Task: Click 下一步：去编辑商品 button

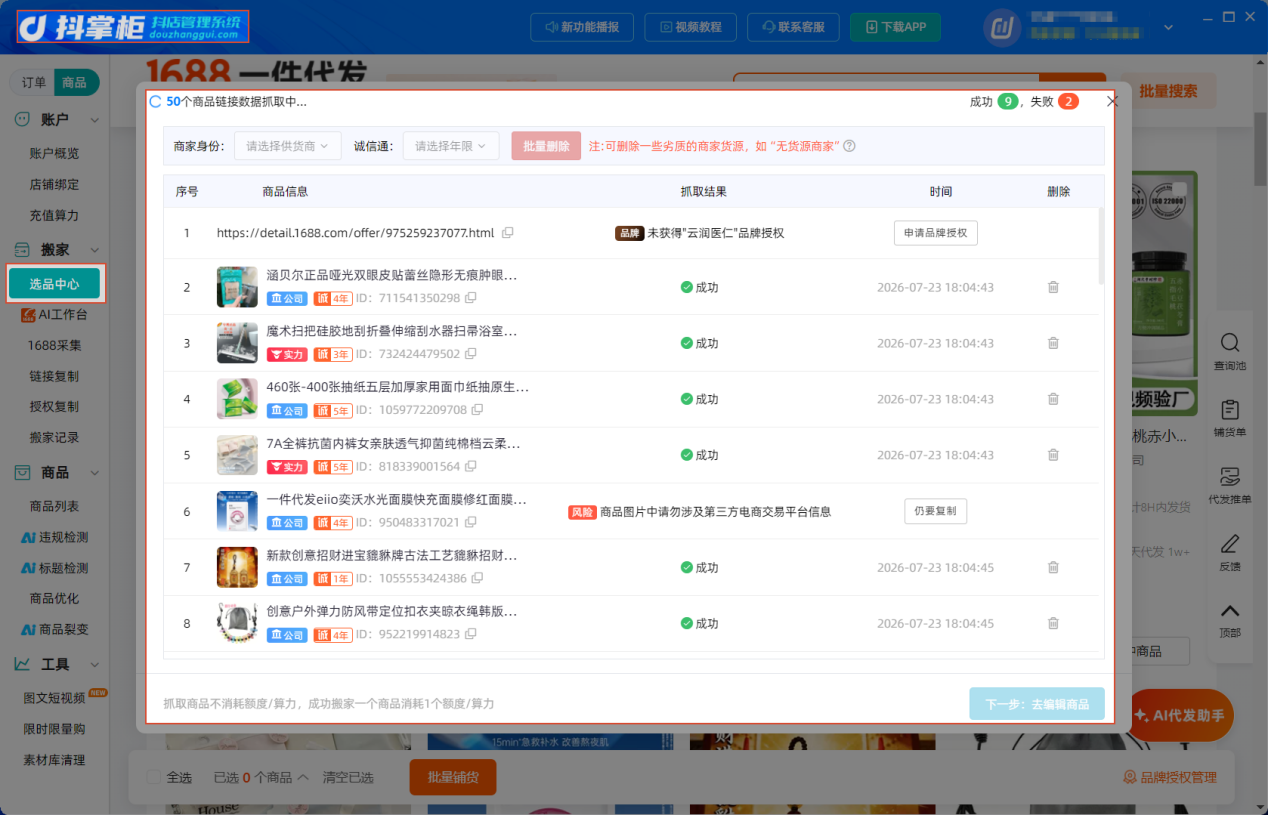Action: (x=1037, y=704)
